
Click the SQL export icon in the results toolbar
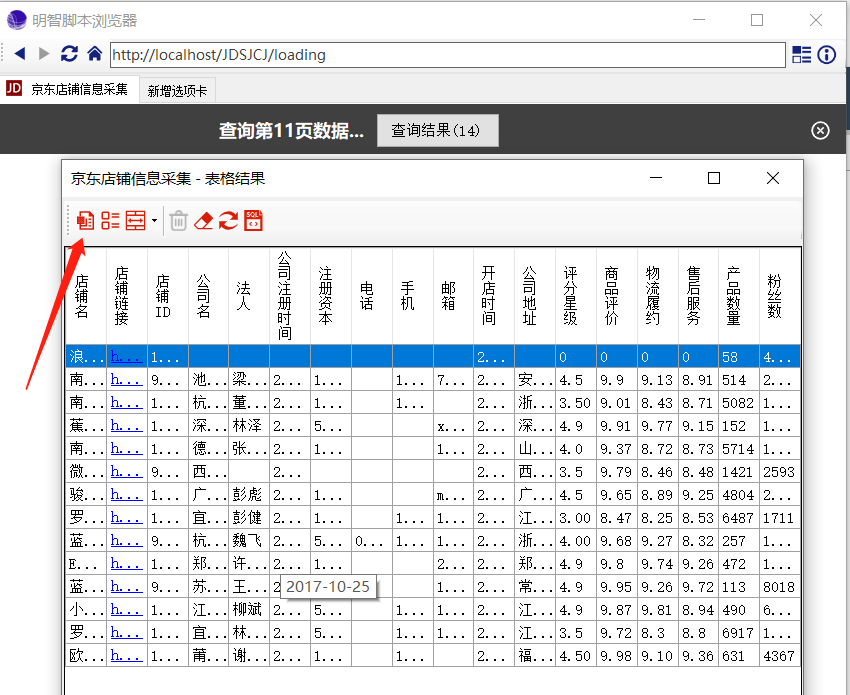(253, 221)
